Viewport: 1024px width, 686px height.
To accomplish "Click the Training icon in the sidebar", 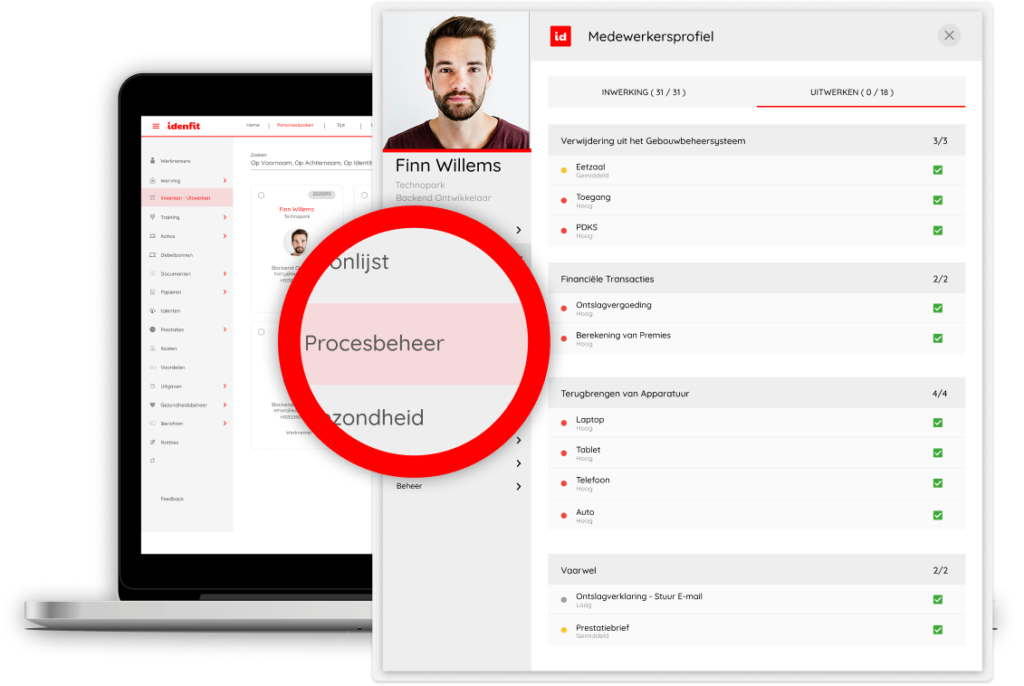I will [152, 217].
